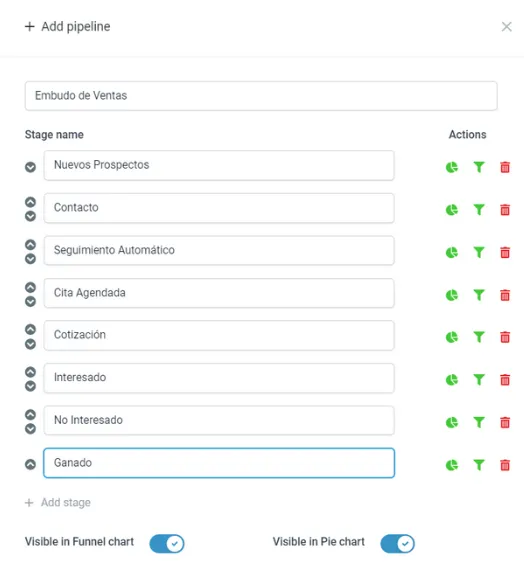Click funnel icon for Contacto stage

[x=479, y=210]
